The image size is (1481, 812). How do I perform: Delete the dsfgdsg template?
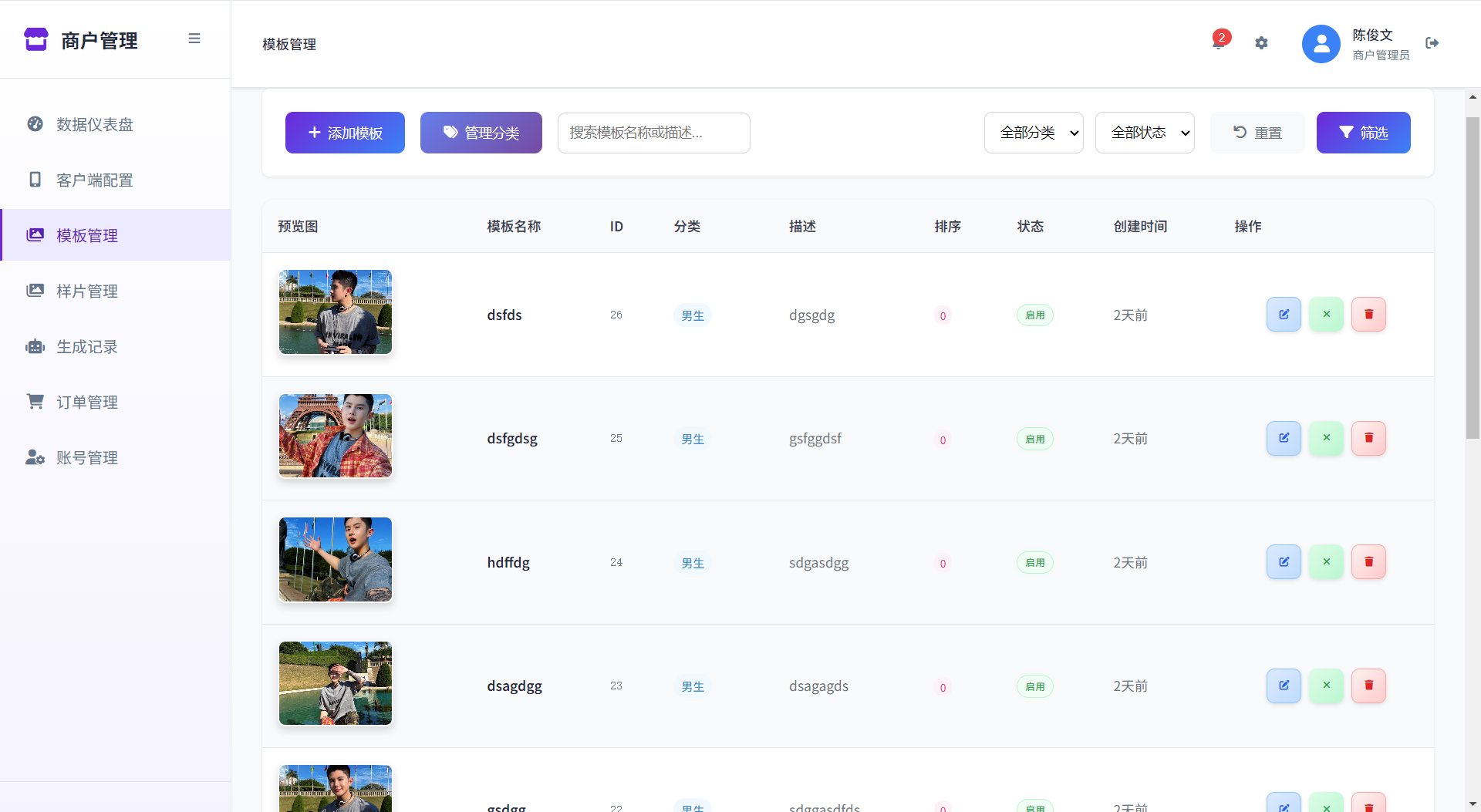coord(1368,438)
